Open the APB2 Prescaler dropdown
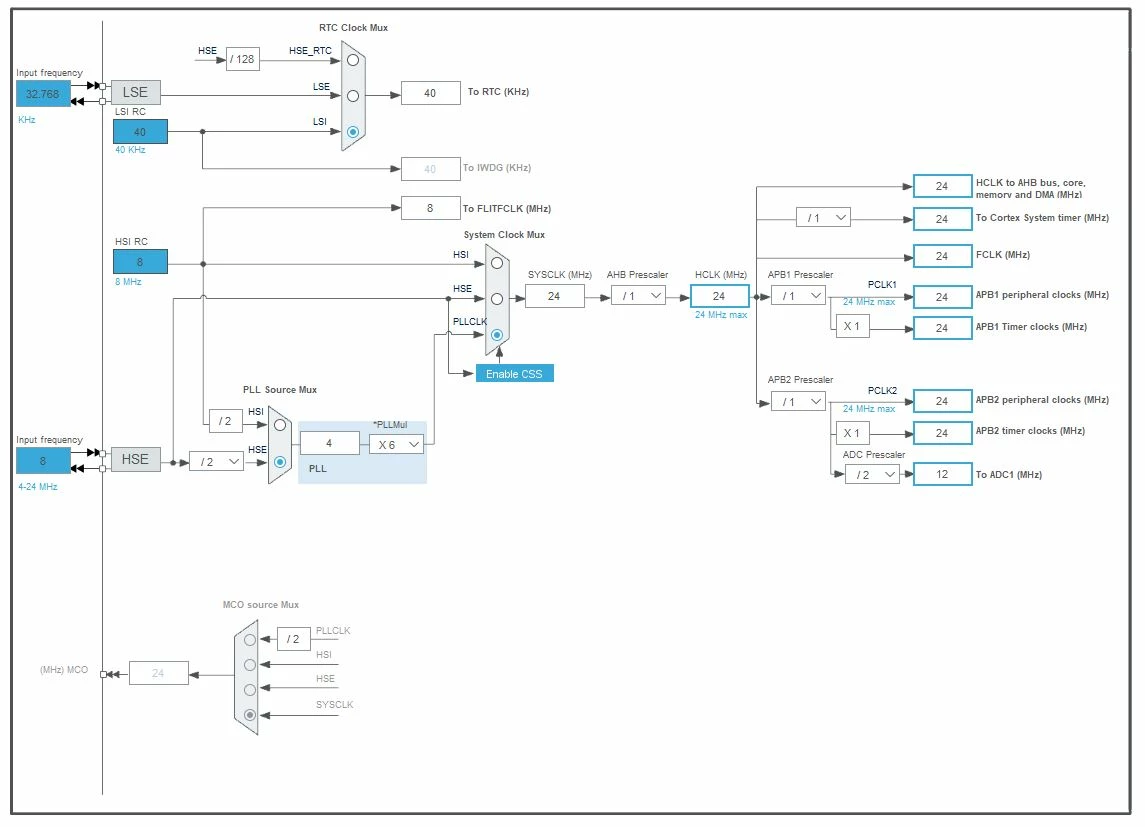1145x827 pixels. click(798, 401)
